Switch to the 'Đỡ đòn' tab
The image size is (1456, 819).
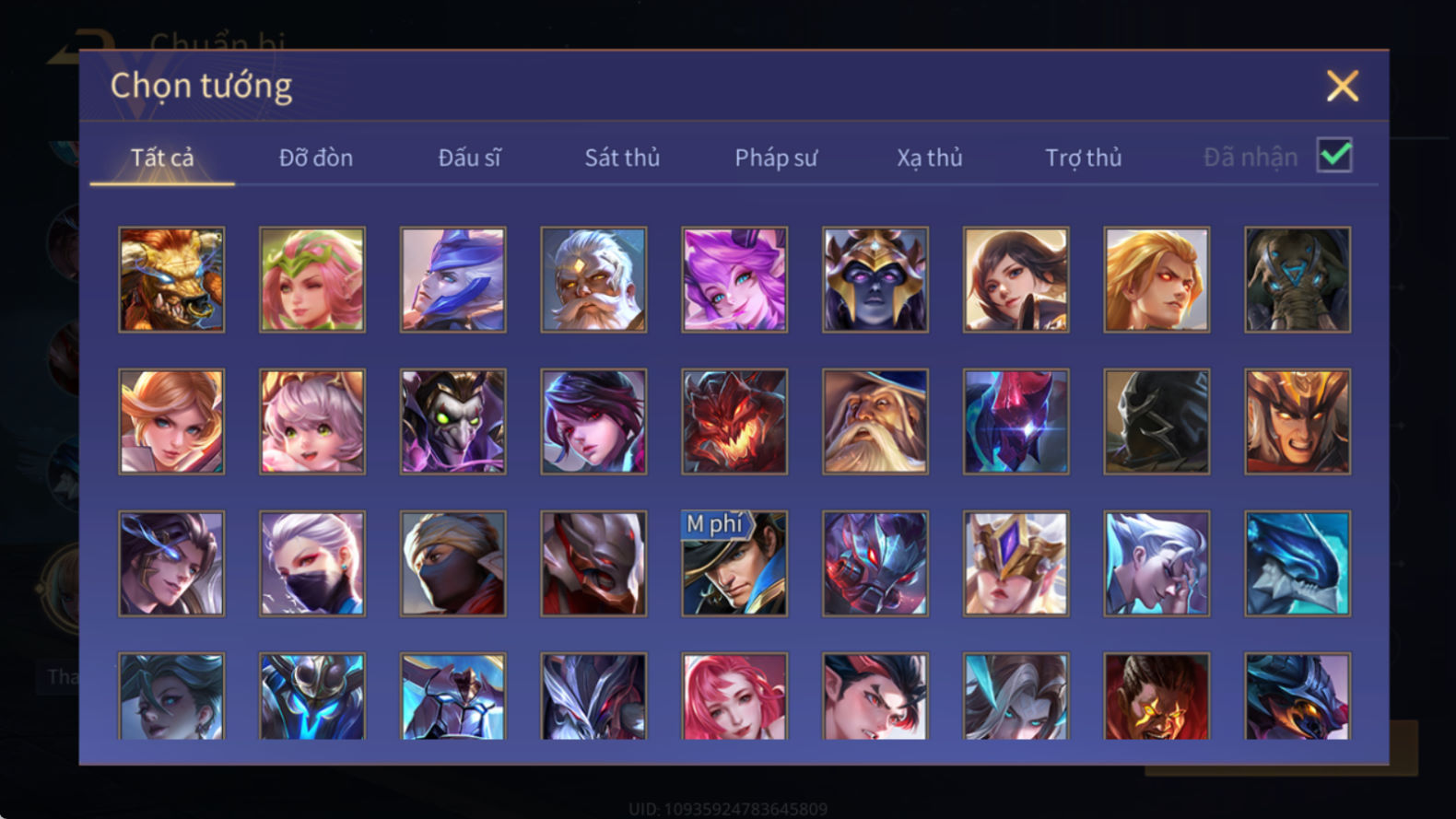tap(316, 158)
